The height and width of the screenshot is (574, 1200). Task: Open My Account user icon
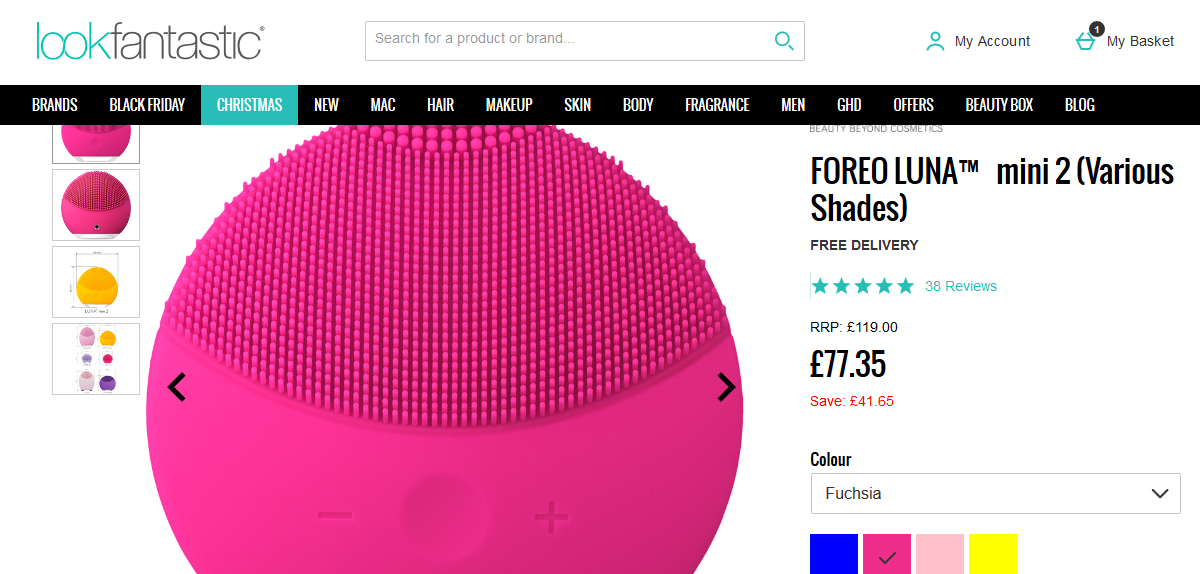(x=935, y=41)
